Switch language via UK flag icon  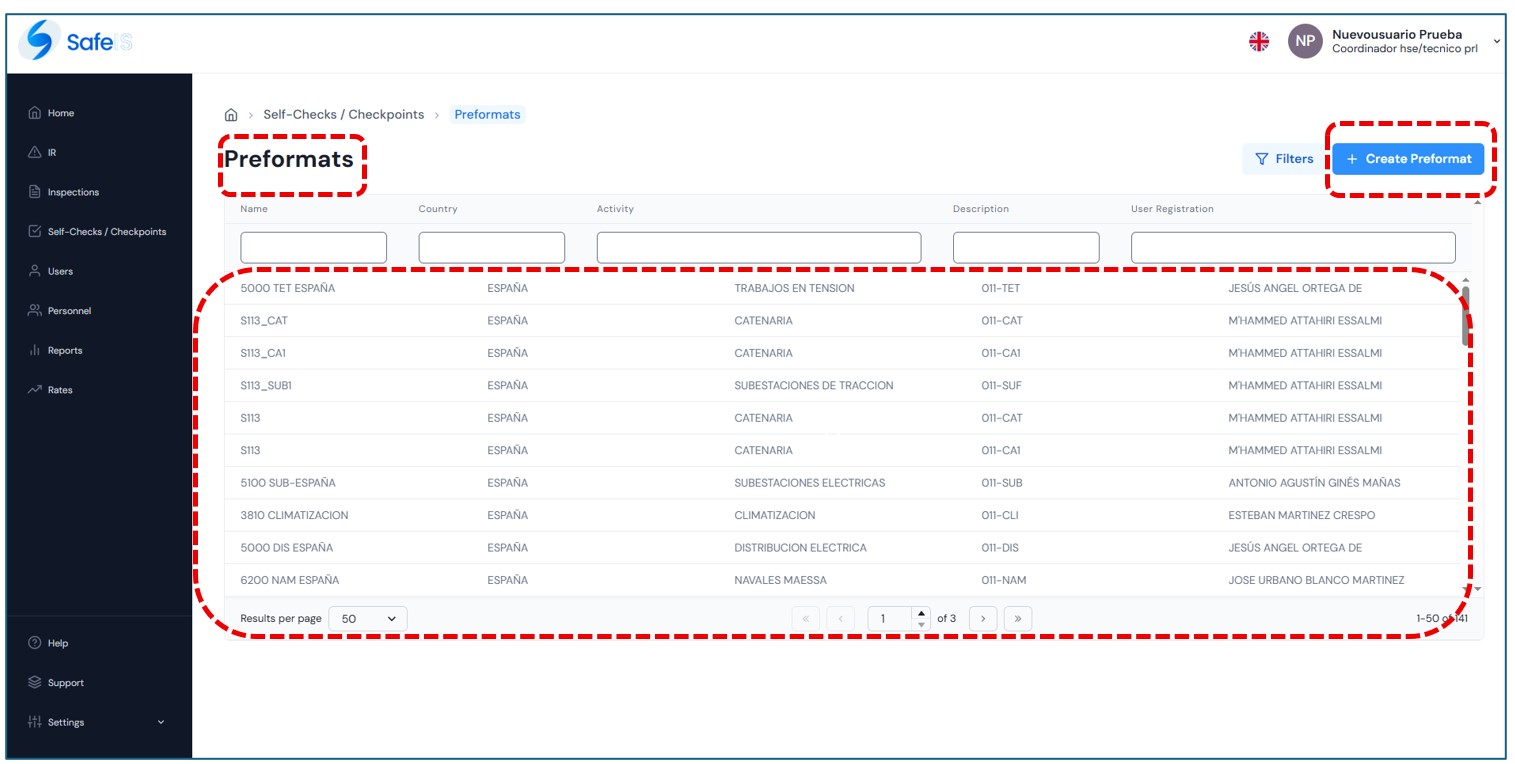pos(1259,41)
